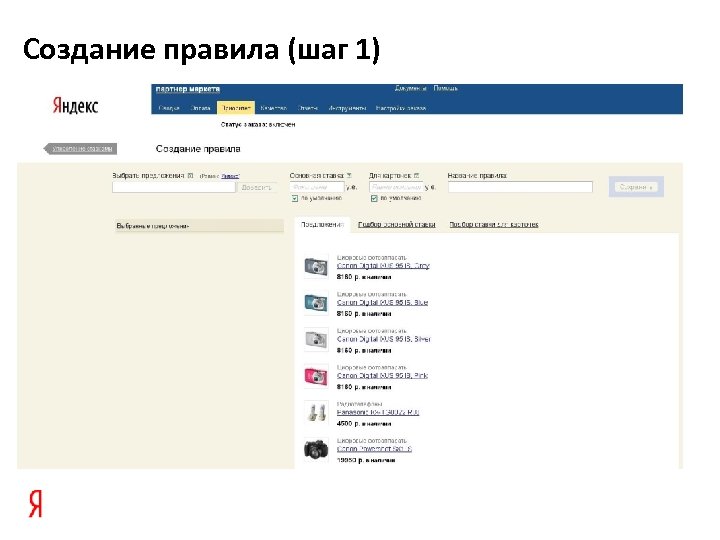
Task: Open Canon Digital IXUS 95 IS Silver link
Action: [384, 339]
